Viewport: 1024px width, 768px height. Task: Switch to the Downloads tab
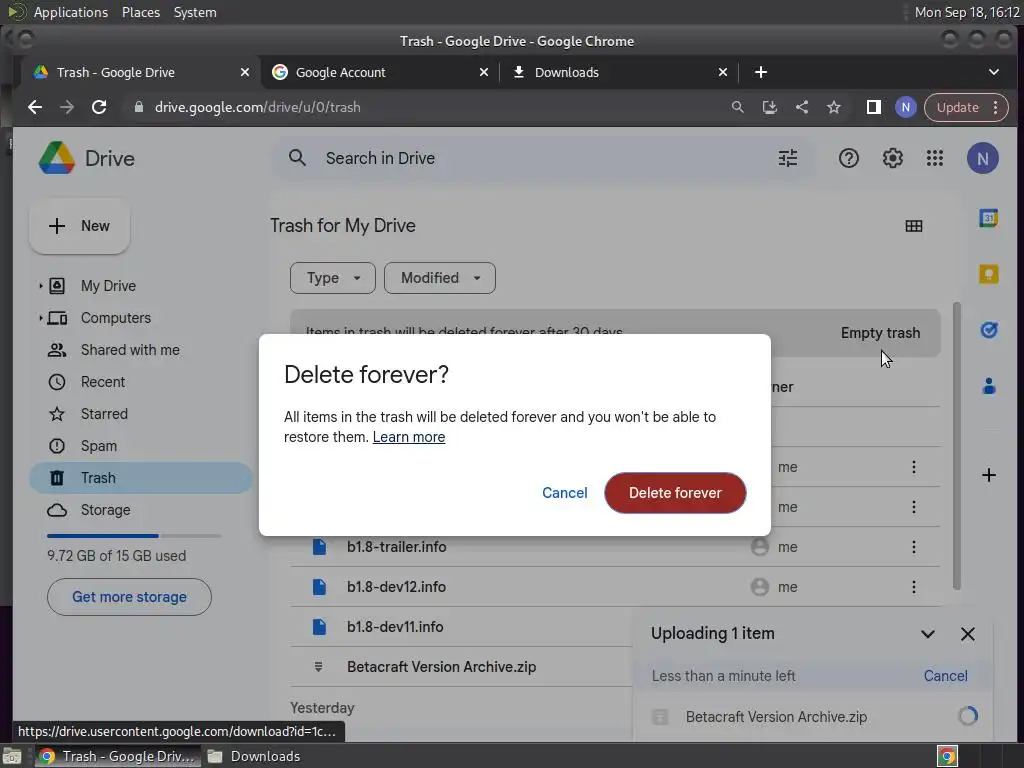click(x=618, y=72)
